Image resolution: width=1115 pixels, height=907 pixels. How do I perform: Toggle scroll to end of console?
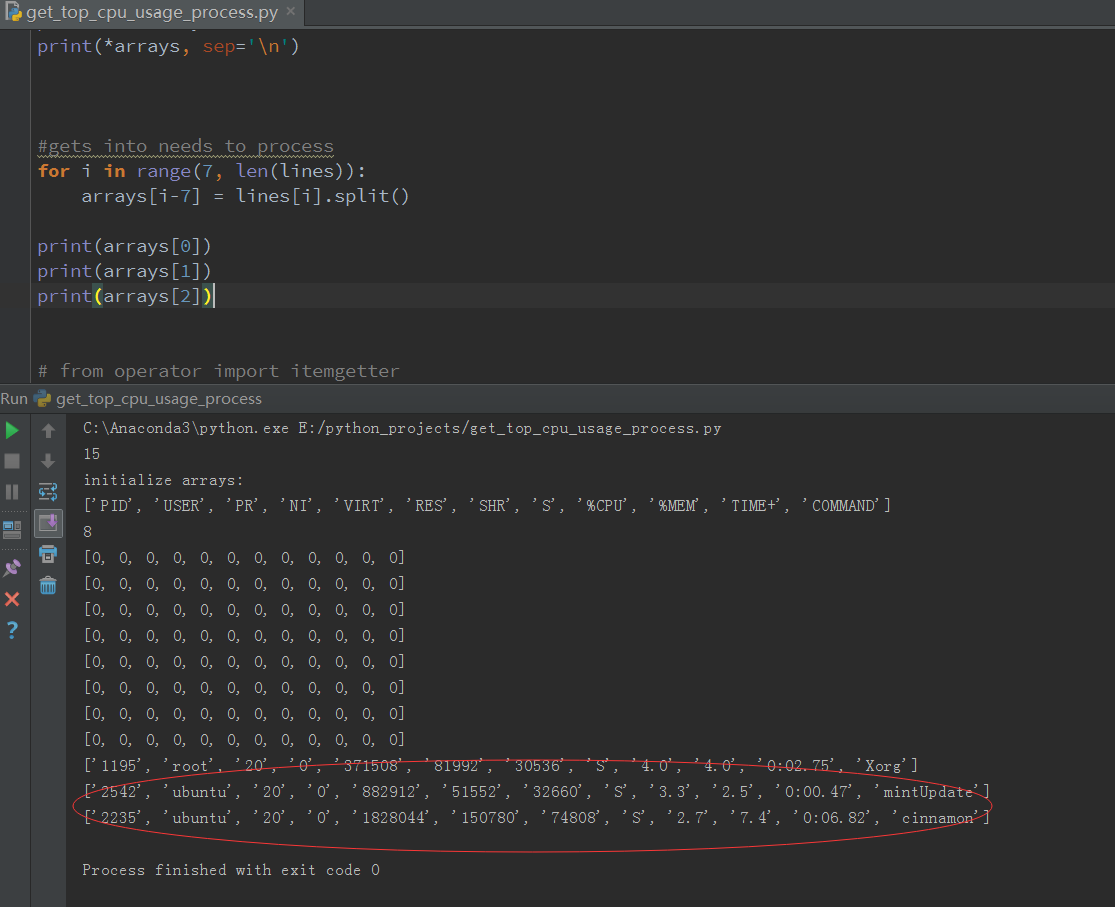(x=48, y=524)
